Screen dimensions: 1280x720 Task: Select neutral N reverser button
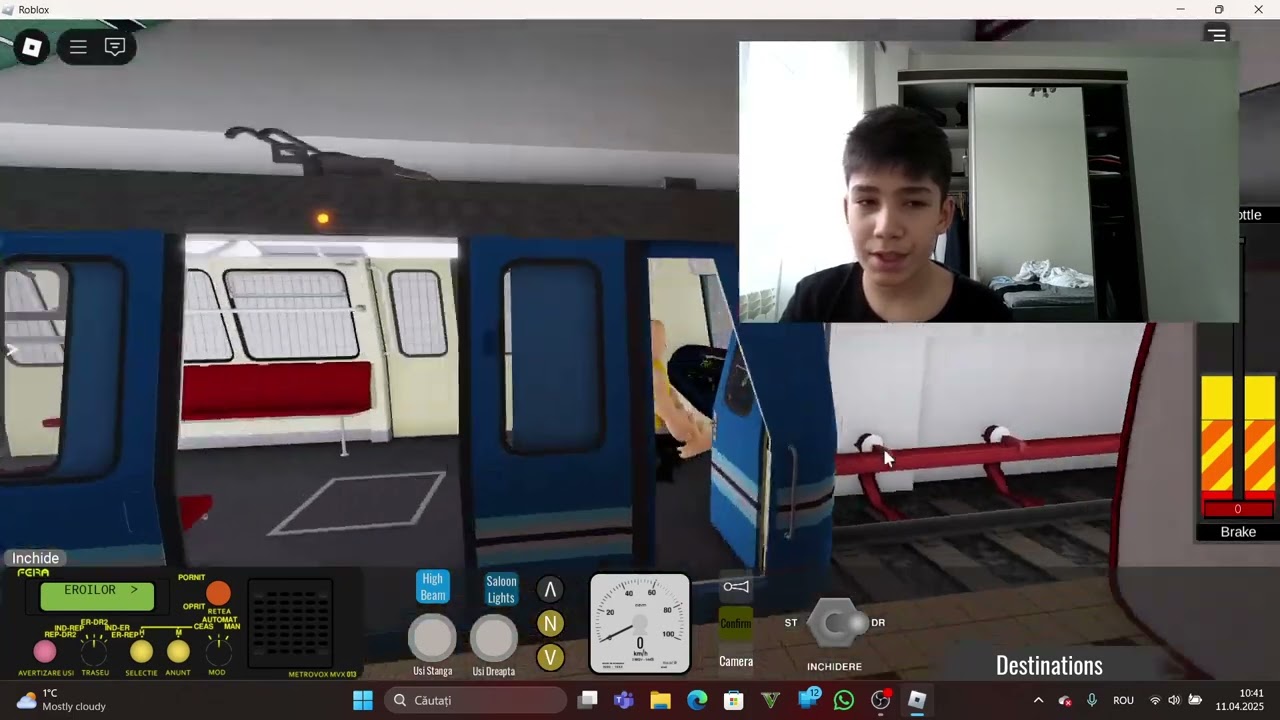(x=550, y=624)
